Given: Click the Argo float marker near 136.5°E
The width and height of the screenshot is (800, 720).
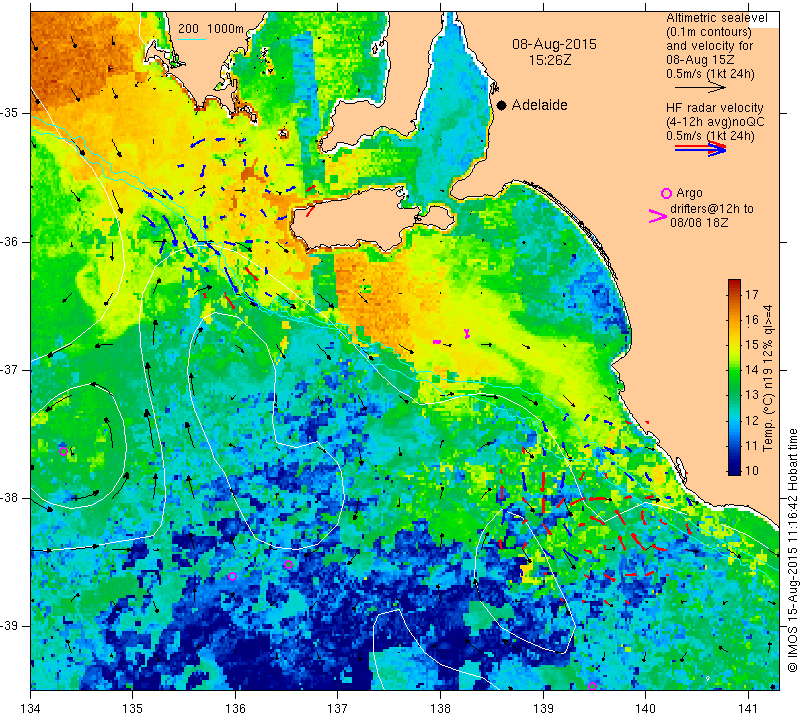Looking at the screenshot, I should click(288, 564).
